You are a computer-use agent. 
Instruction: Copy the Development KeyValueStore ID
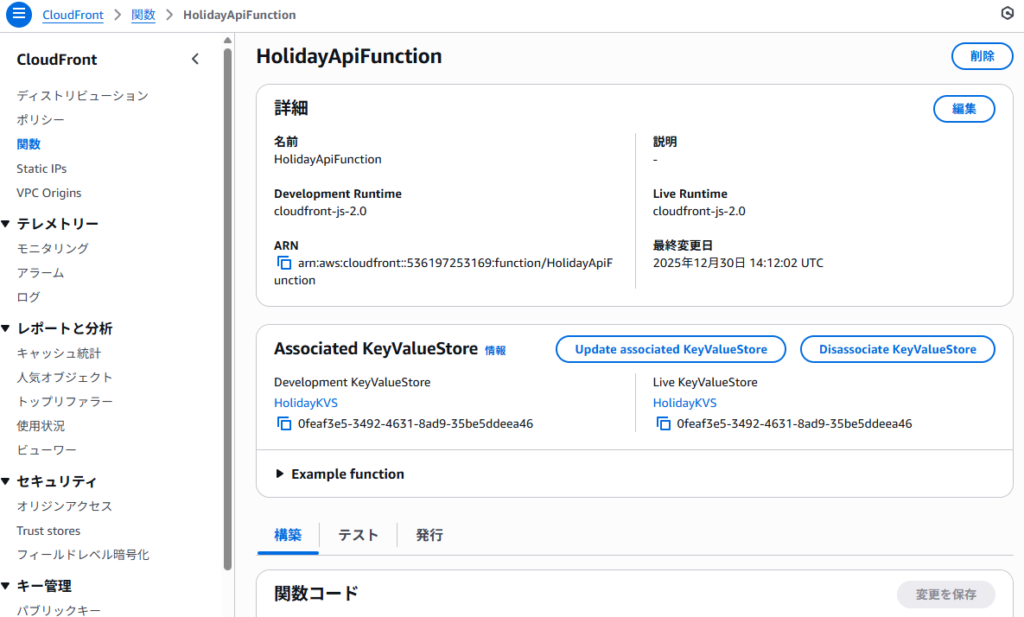[x=284, y=423]
